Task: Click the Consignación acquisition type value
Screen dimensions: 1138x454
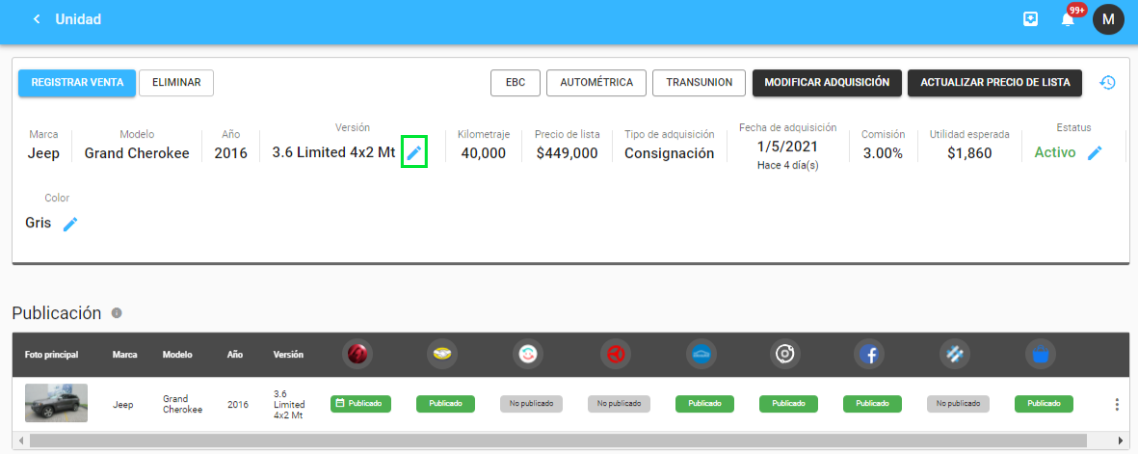Action: tap(669, 153)
